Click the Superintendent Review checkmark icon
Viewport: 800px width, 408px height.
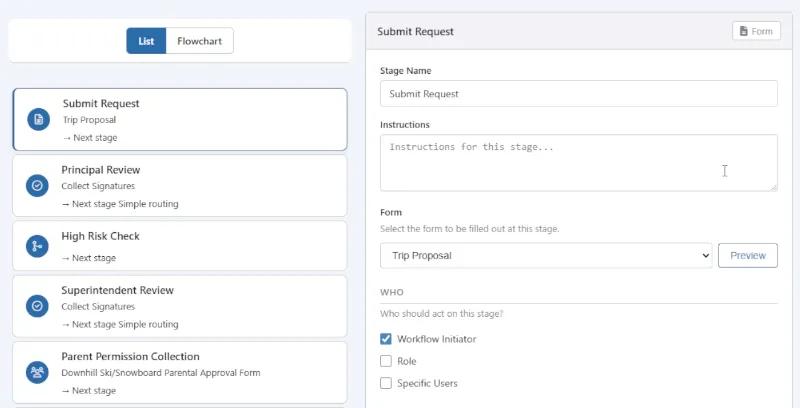pyautogui.click(x=38, y=306)
